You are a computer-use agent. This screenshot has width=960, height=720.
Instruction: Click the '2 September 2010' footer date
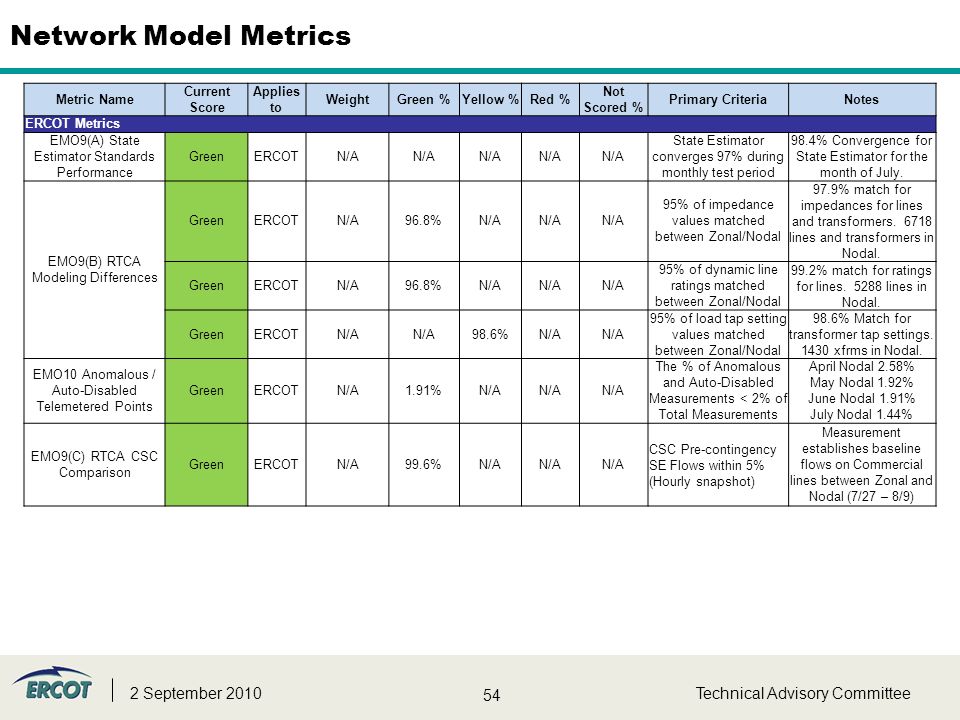pyautogui.click(x=195, y=693)
